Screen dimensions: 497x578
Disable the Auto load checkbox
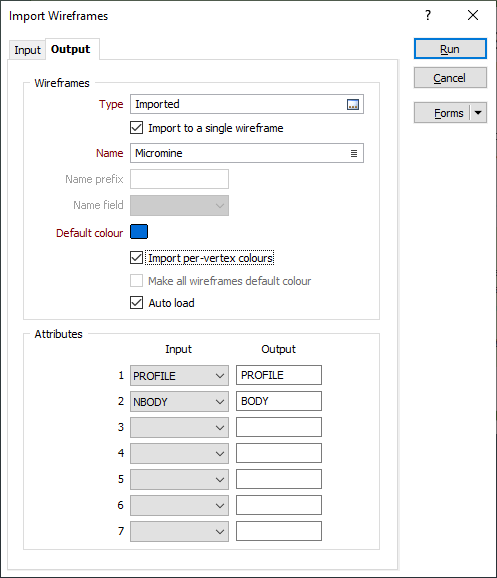point(136,303)
